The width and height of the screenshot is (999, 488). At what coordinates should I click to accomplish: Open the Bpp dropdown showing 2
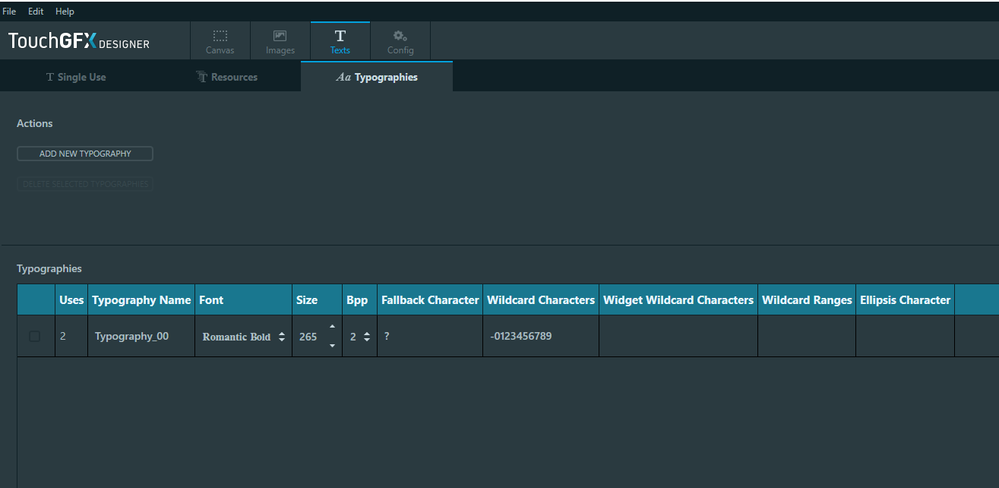point(360,337)
